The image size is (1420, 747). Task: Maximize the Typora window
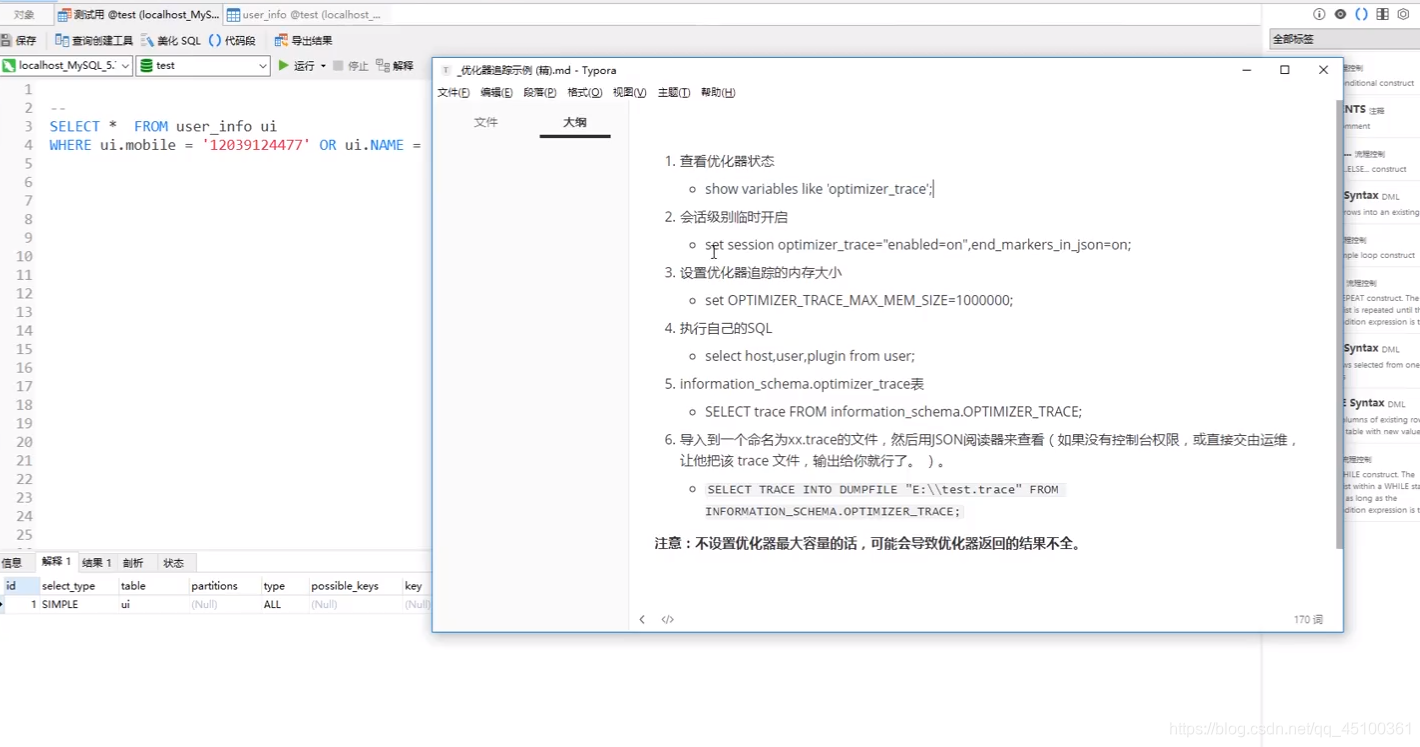pos(1285,70)
